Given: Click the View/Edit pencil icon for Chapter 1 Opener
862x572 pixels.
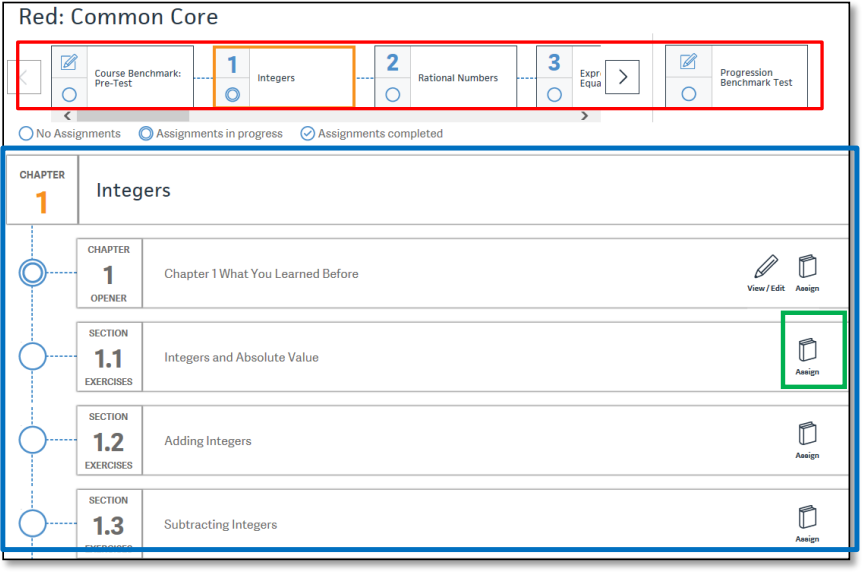Looking at the screenshot, I should coord(765,268).
